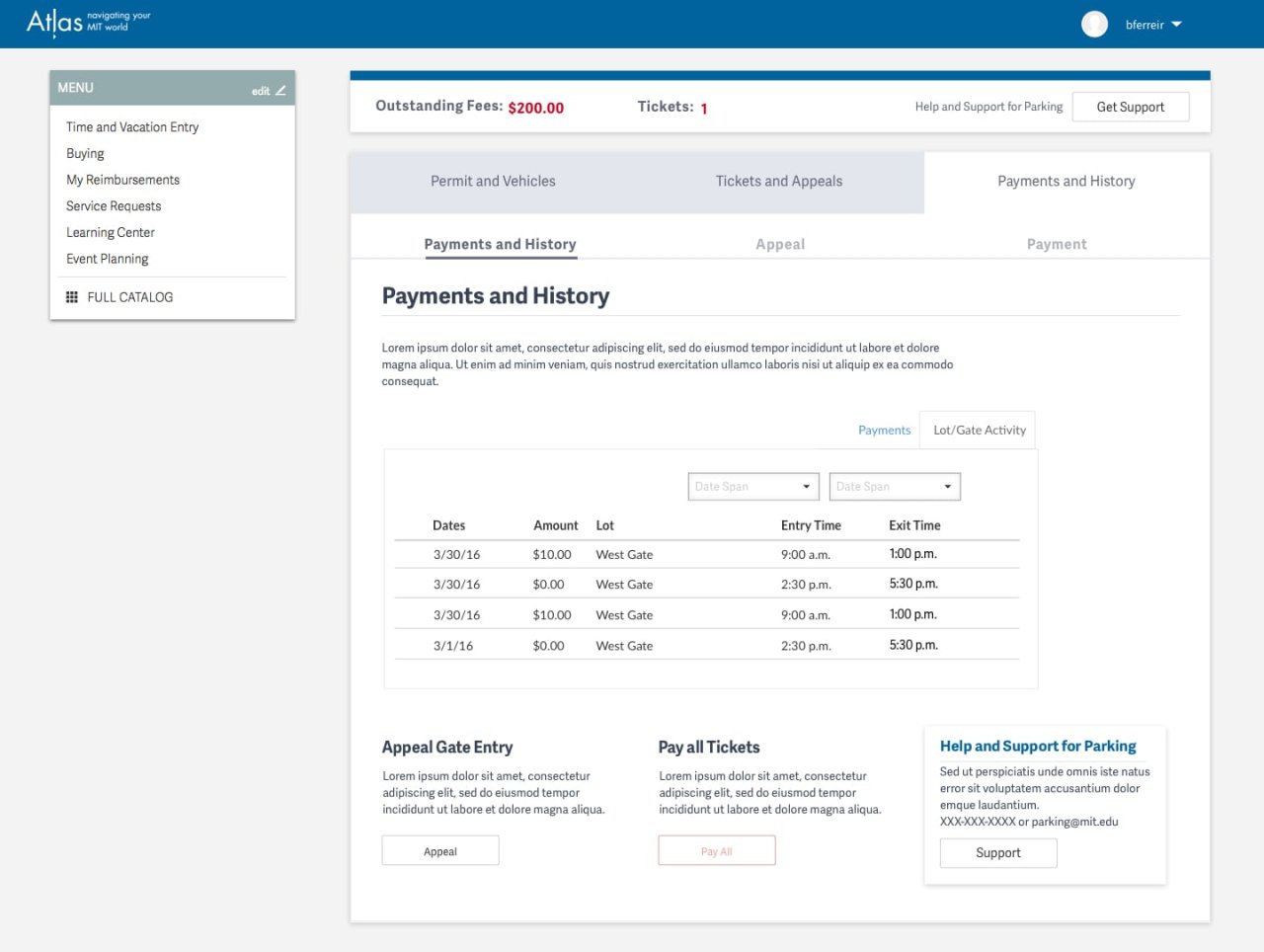Image resolution: width=1264 pixels, height=952 pixels.
Task: Show the Payments table view
Action: [884, 431]
